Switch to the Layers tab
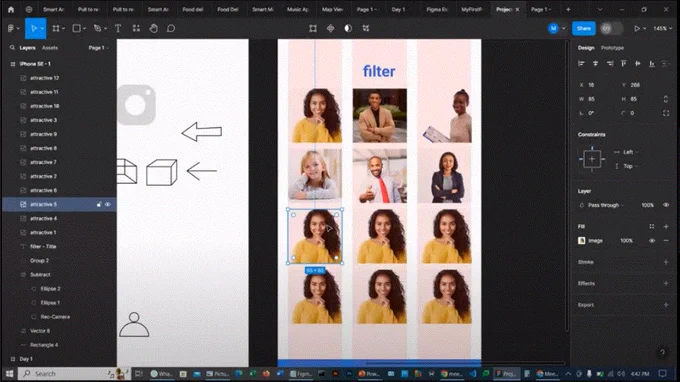This screenshot has width=680, height=382. point(27,48)
